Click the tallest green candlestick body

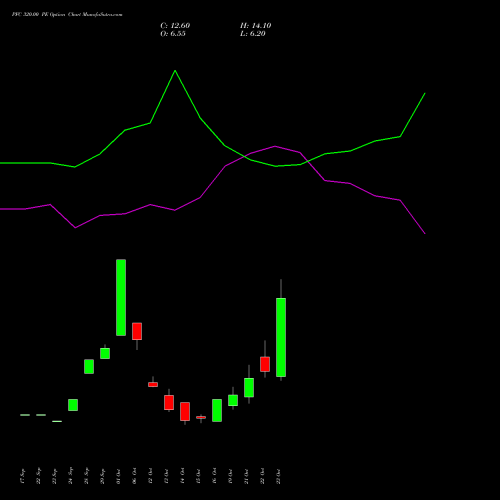[281, 337]
